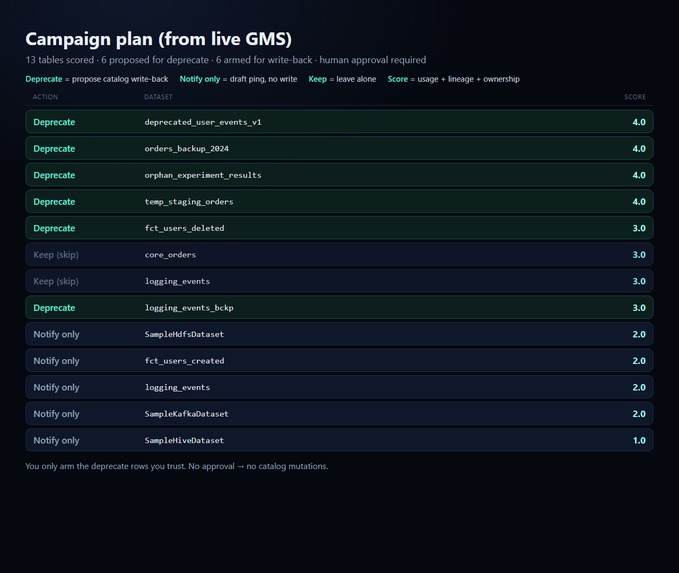Click Notify only on the fct_users_created row
Viewport: 679px width, 573px height.
56,361
